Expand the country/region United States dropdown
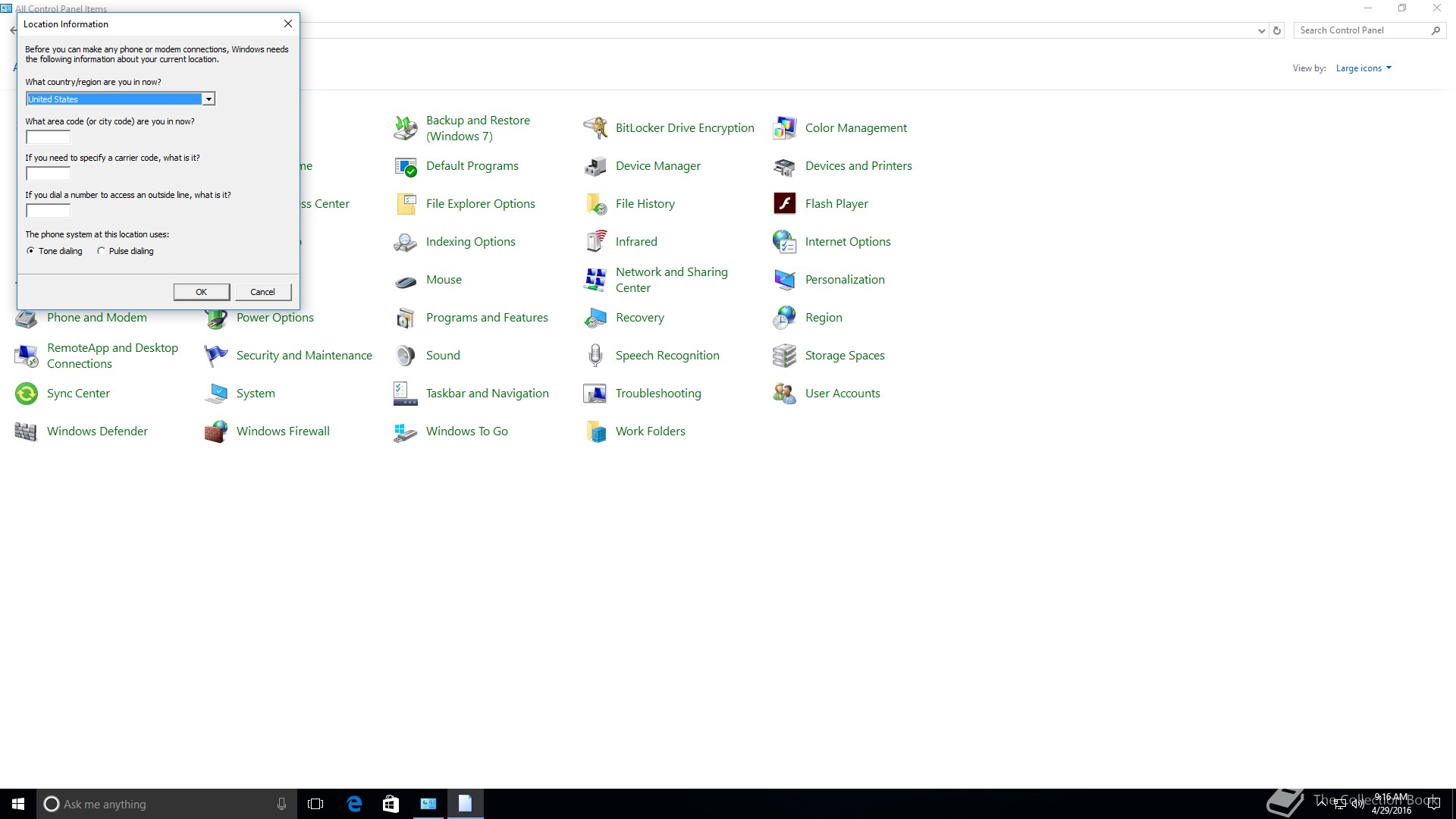 coord(209,99)
